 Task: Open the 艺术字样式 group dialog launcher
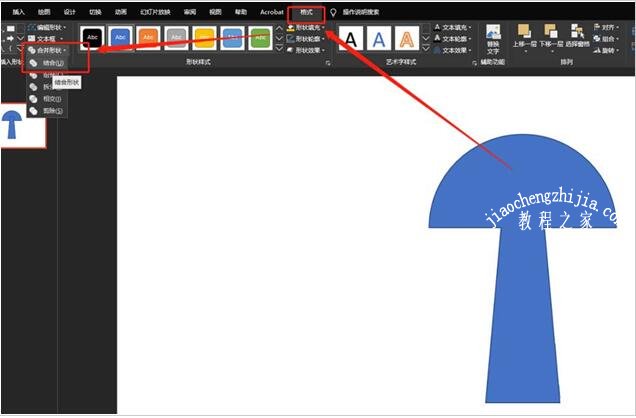pos(474,63)
